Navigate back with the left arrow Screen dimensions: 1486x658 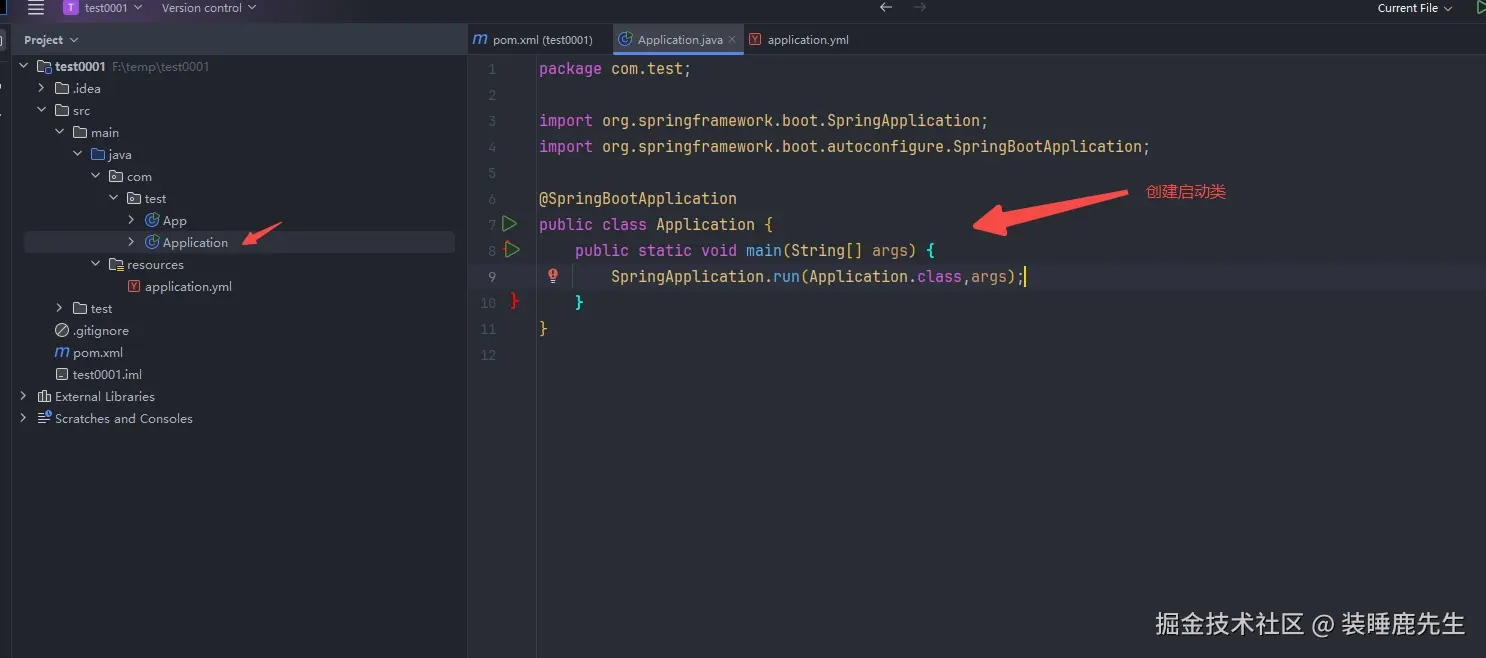click(886, 7)
